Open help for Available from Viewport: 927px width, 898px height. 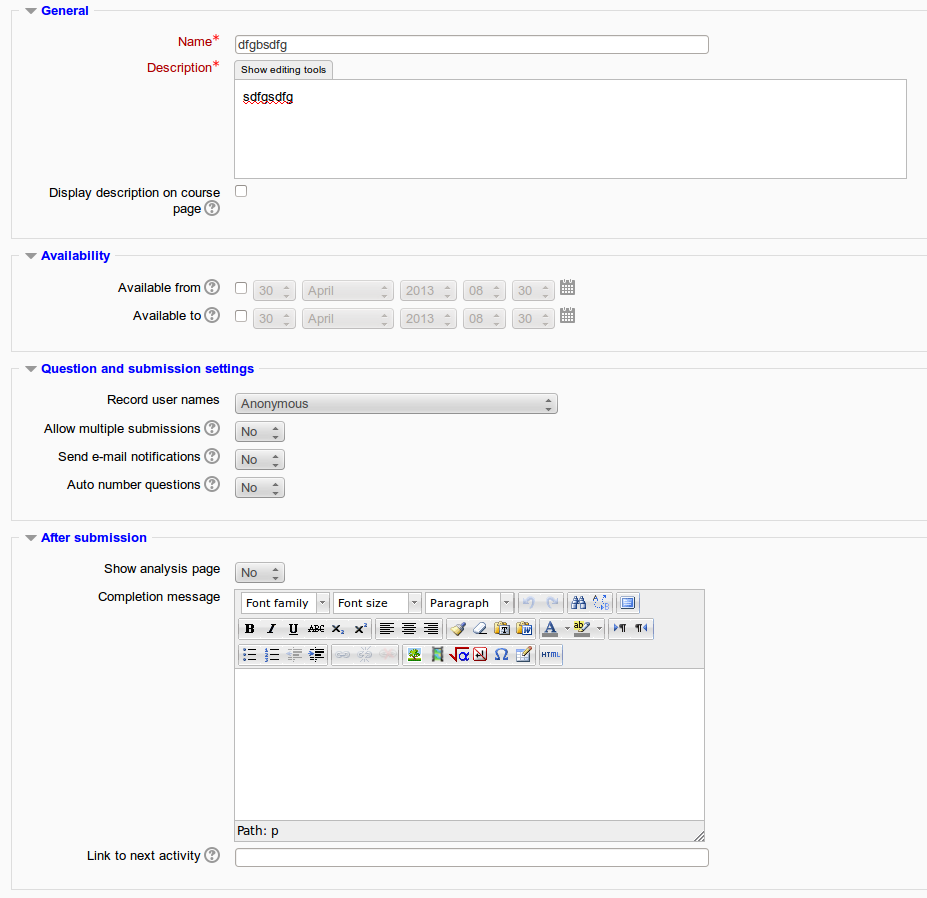[x=212, y=287]
